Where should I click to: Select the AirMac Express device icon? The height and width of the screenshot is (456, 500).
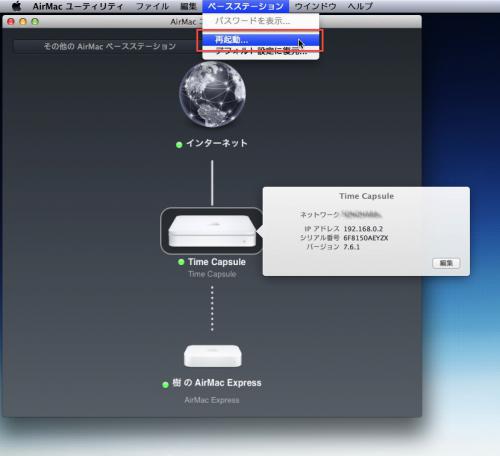point(213,356)
